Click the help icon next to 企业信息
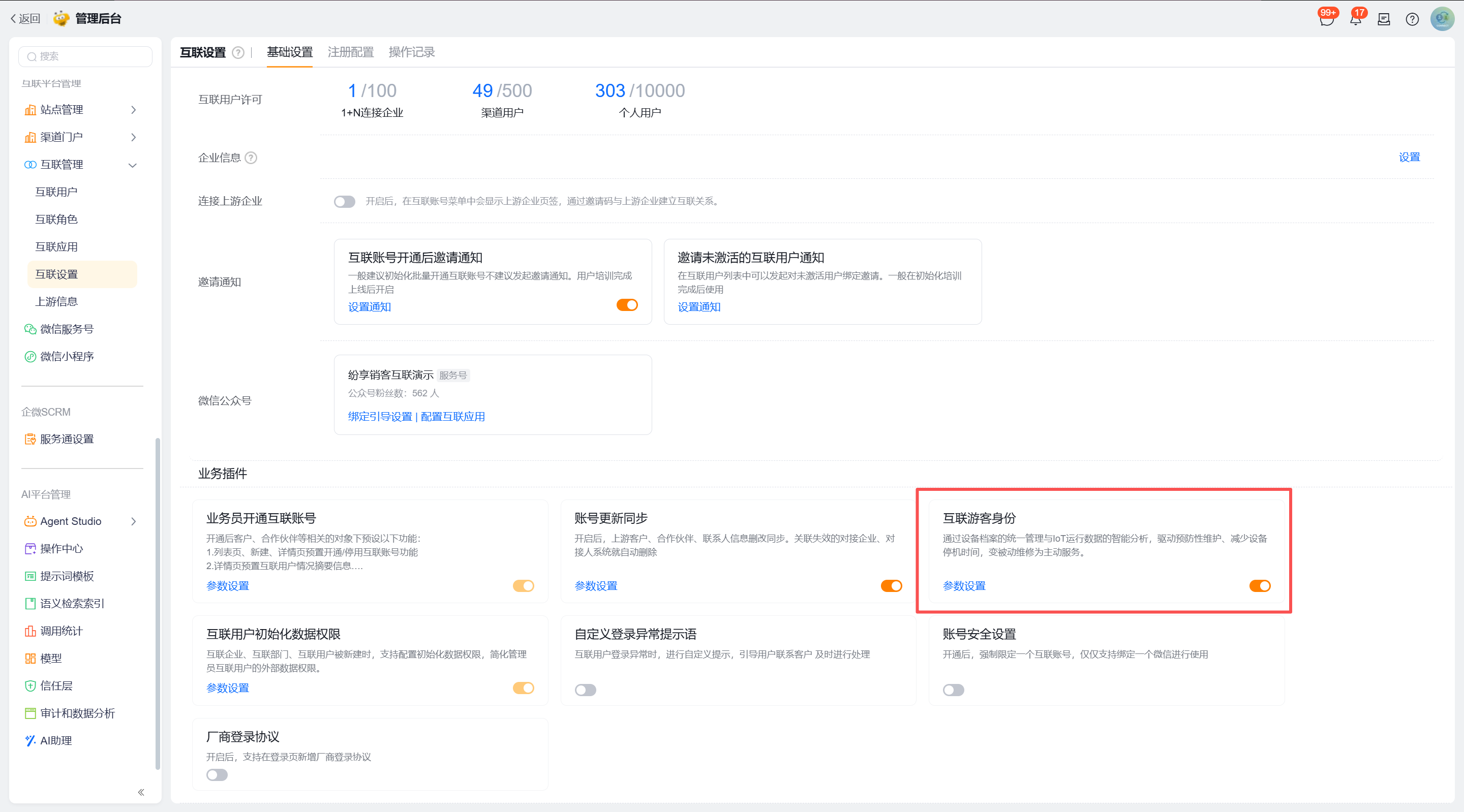Screen dimensions: 1464x812 click(251, 158)
